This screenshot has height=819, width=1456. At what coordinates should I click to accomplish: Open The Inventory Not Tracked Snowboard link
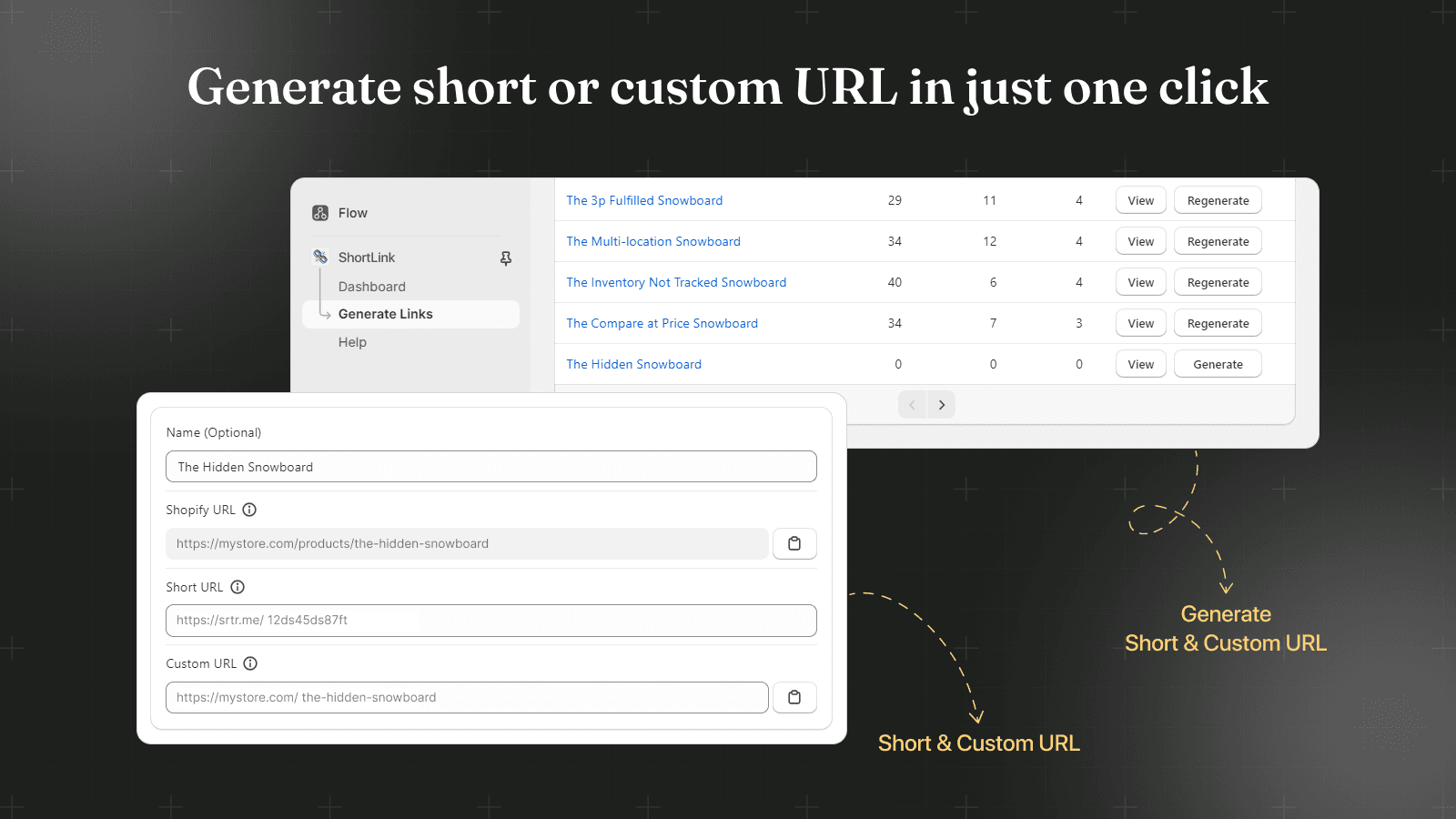(x=676, y=283)
